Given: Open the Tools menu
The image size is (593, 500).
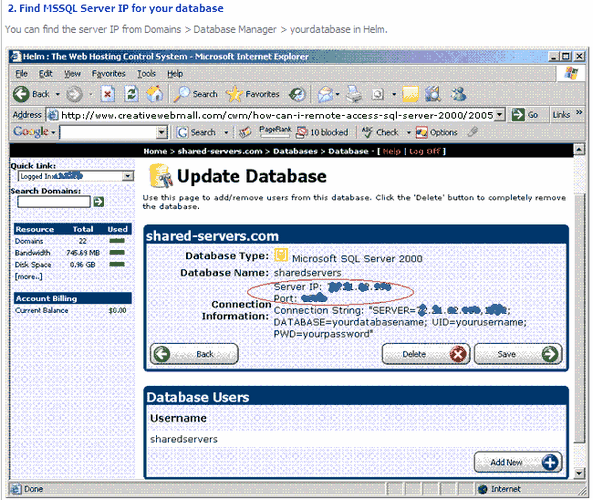Looking at the screenshot, I should pyautogui.click(x=146, y=73).
